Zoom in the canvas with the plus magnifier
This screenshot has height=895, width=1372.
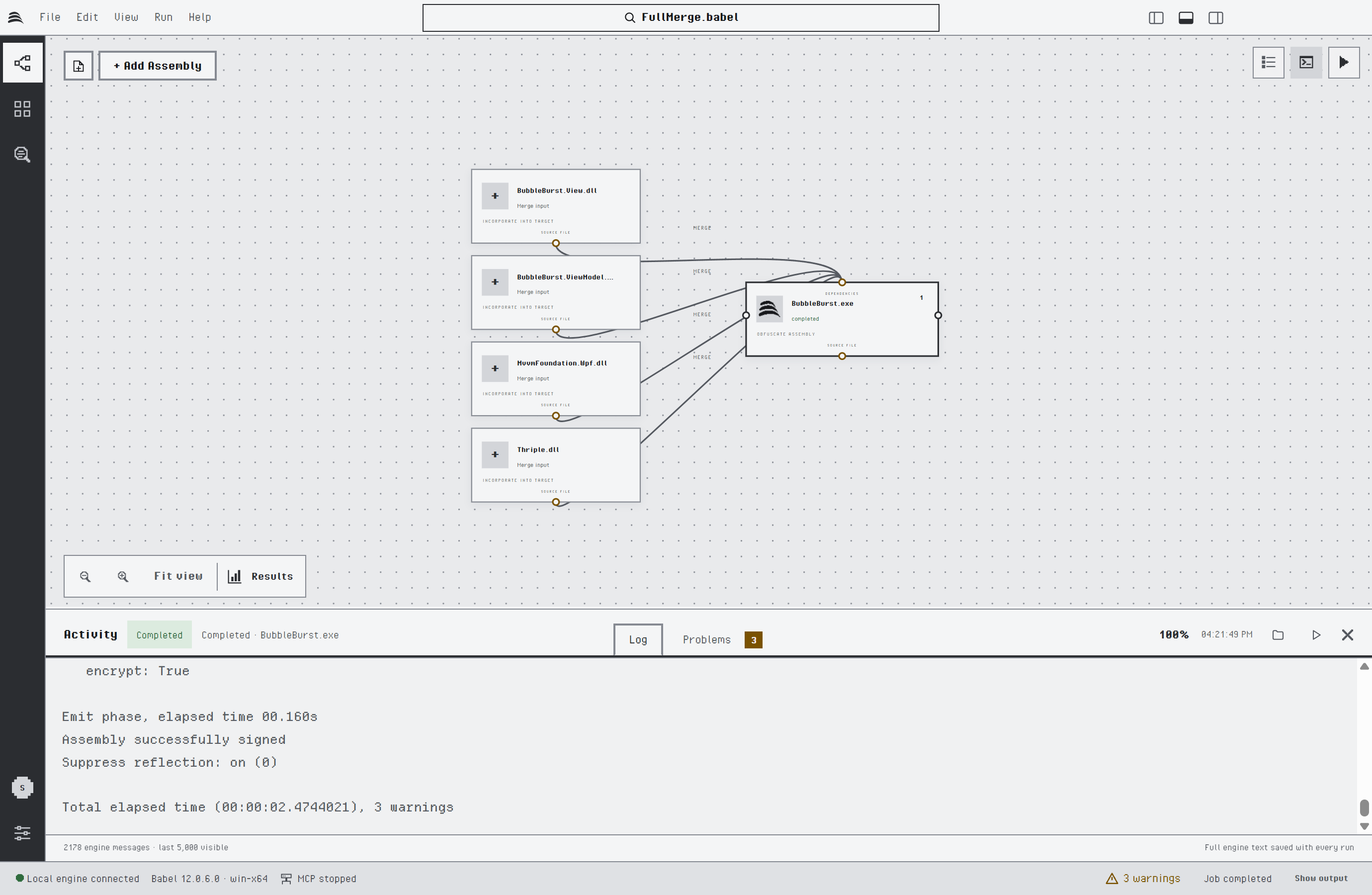tap(123, 577)
